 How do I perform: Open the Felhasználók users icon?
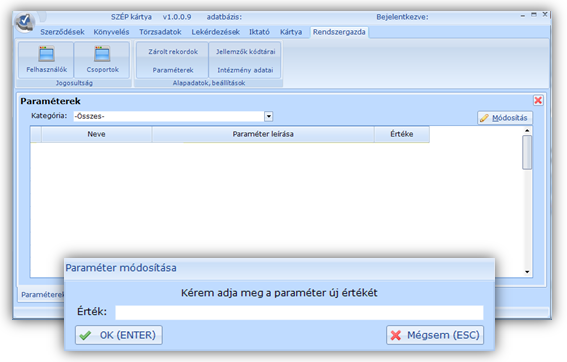tap(46, 60)
